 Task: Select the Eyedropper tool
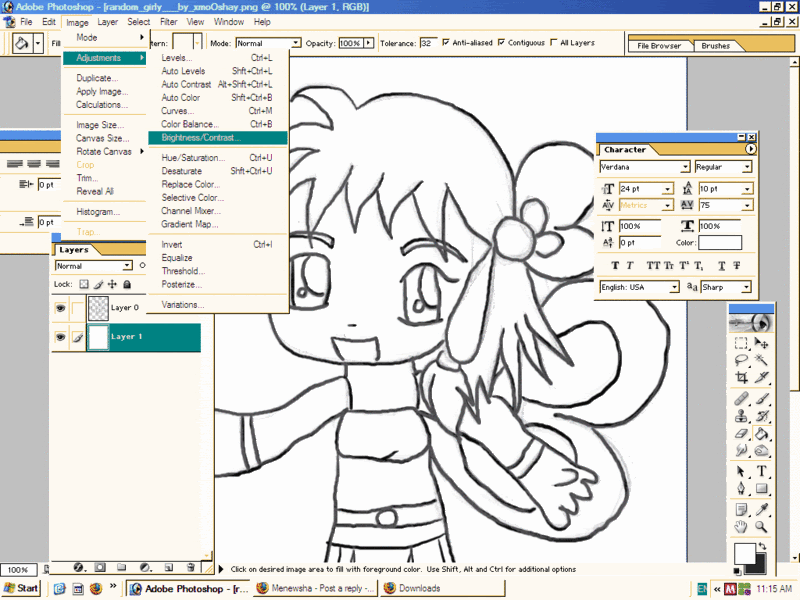pyautogui.click(x=761, y=510)
